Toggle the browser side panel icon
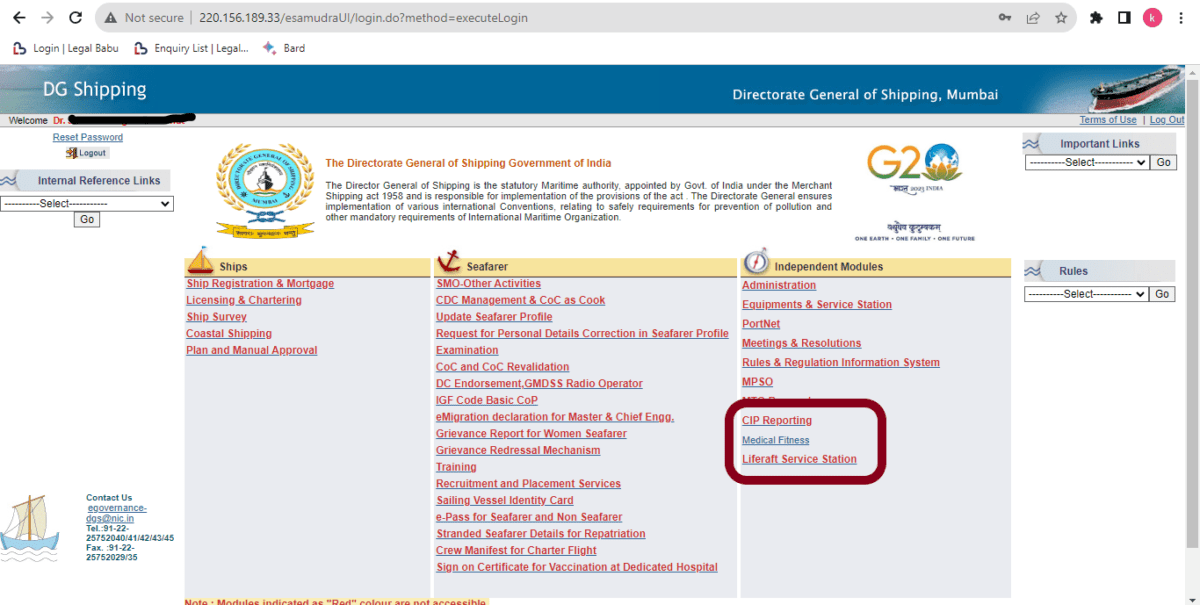Screen dimensions: 1200x605 1124,18
